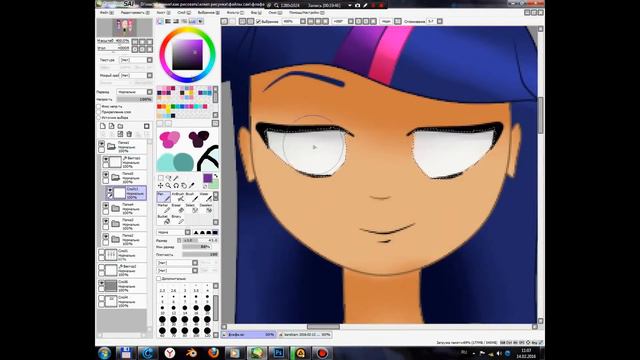This screenshot has width=640, height=360.
Task: Toggle the selection source checkbox
Action: tap(99, 118)
